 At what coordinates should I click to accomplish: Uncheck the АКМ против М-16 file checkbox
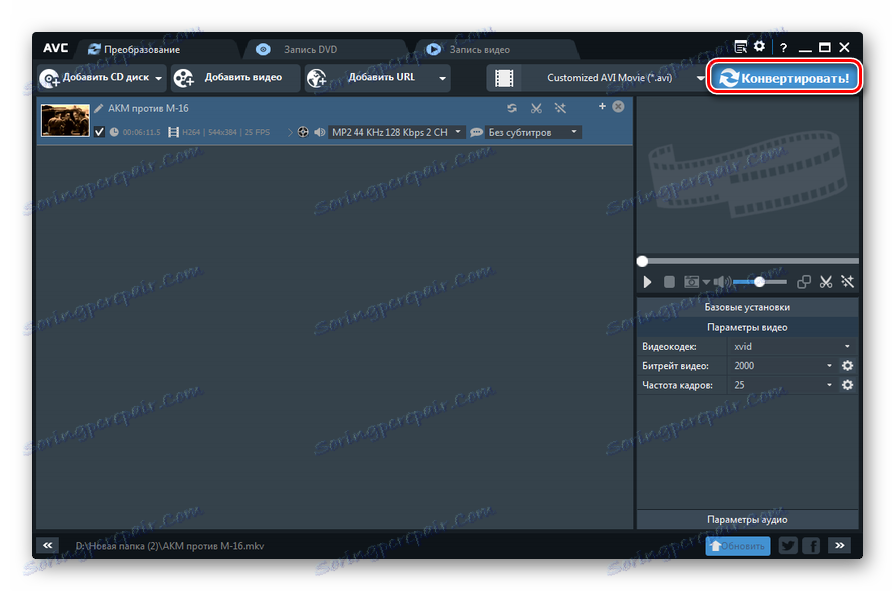tap(99, 132)
